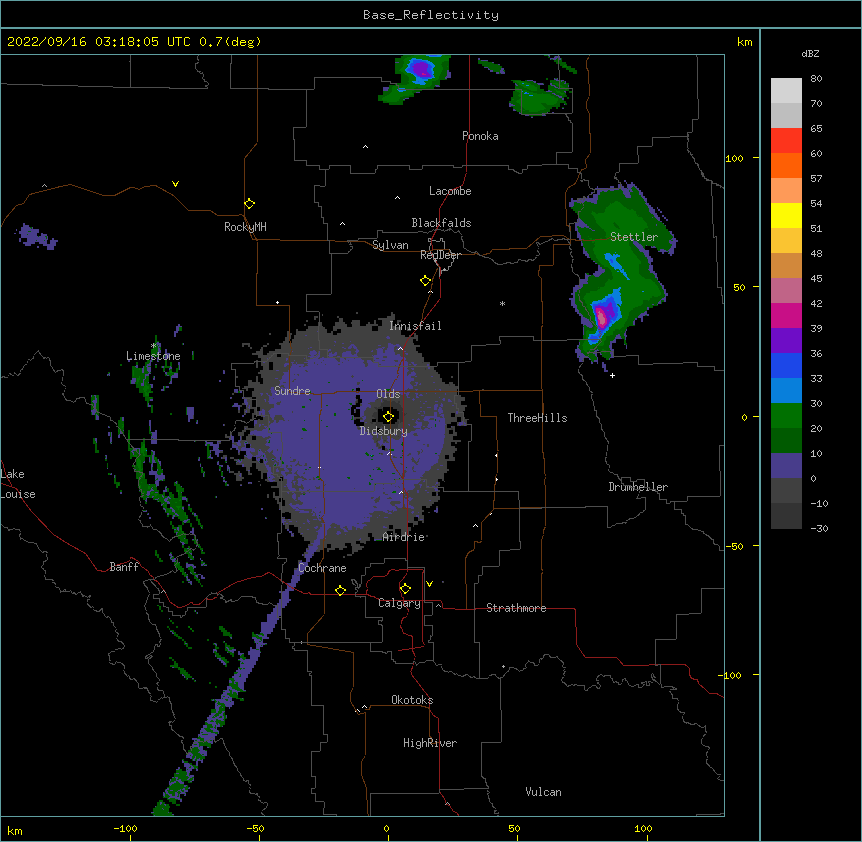Click the Lake Louise label

[18, 484]
